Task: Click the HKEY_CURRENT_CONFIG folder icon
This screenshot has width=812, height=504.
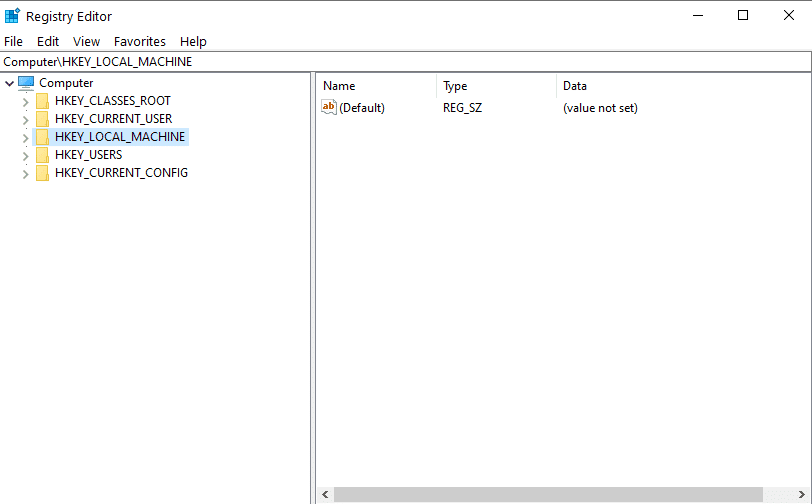Action: [42, 173]
